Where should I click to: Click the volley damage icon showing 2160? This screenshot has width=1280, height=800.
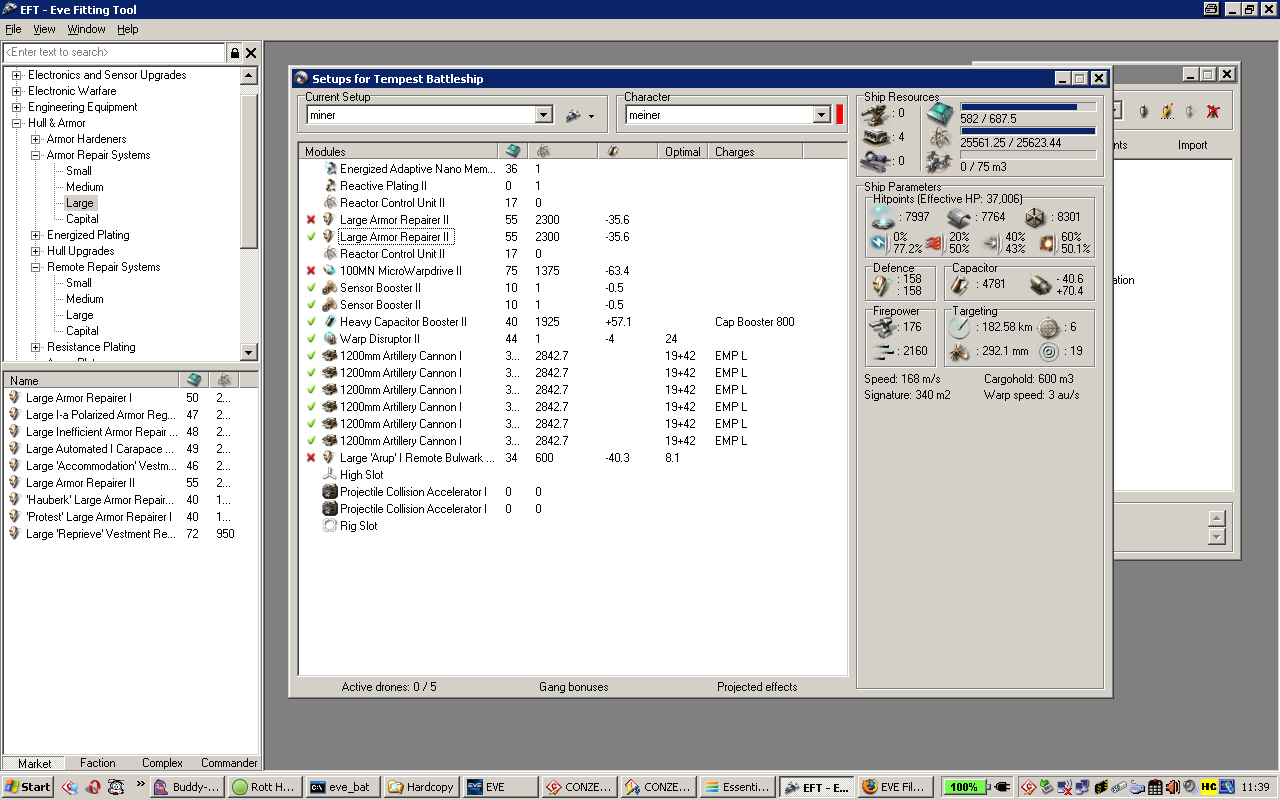coord(881,351)
